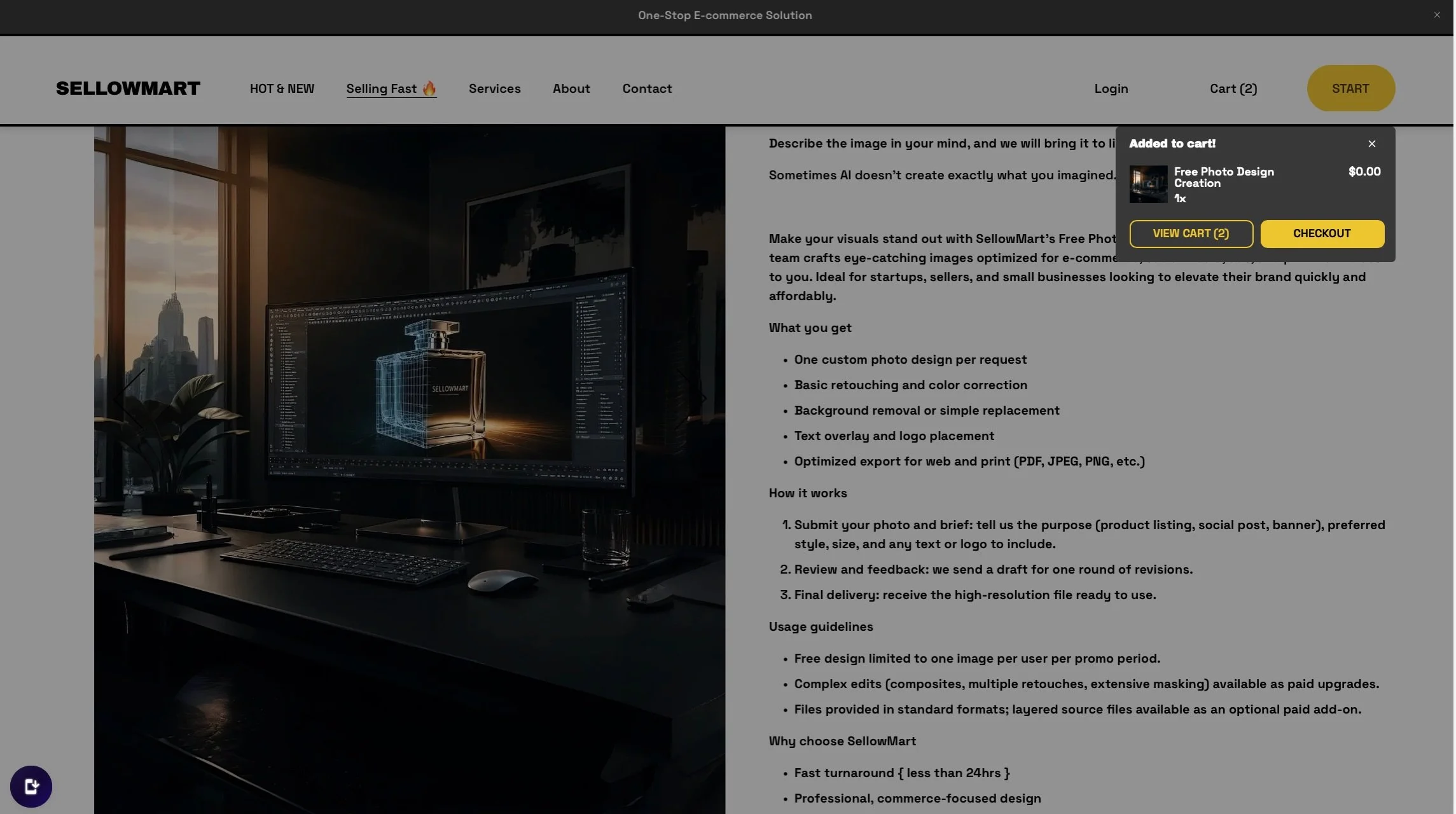Image resolution: width=1456 pixels, height=814 pixels.
Task: Click 'Optimized export for web and print' bullet
Action: [969, 462]
